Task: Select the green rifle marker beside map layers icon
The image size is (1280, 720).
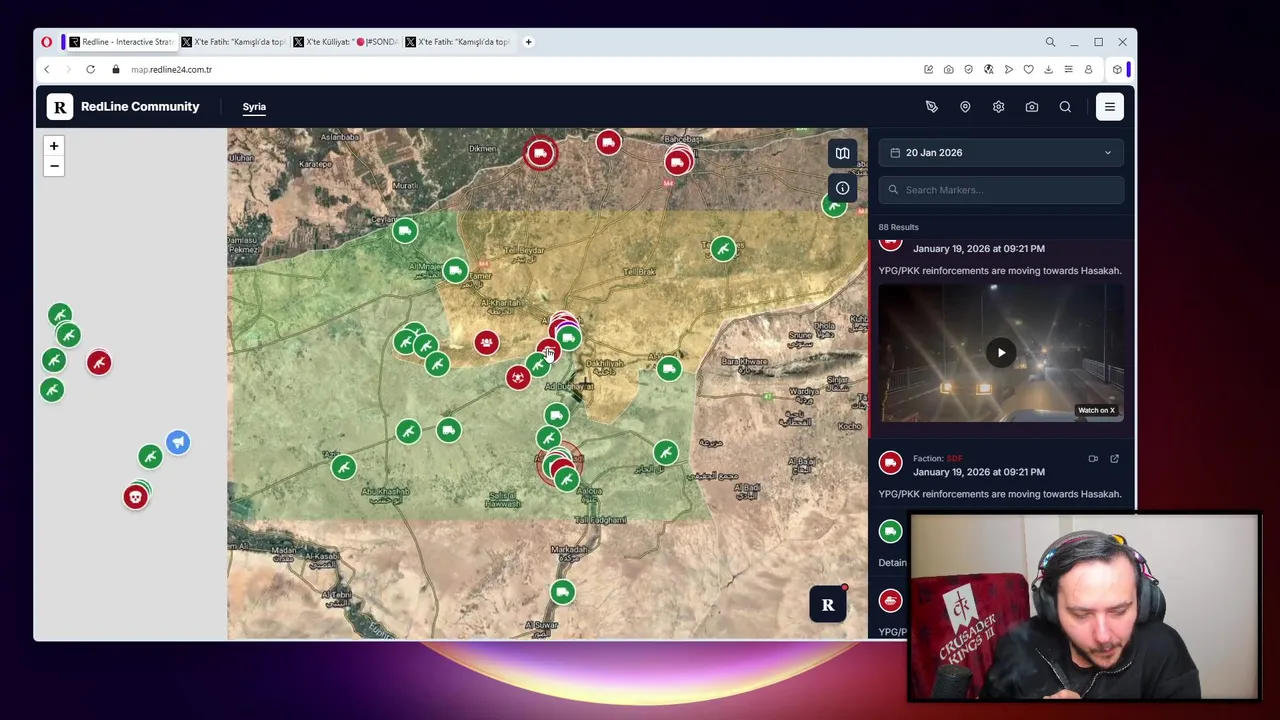Action: (833, 206)
